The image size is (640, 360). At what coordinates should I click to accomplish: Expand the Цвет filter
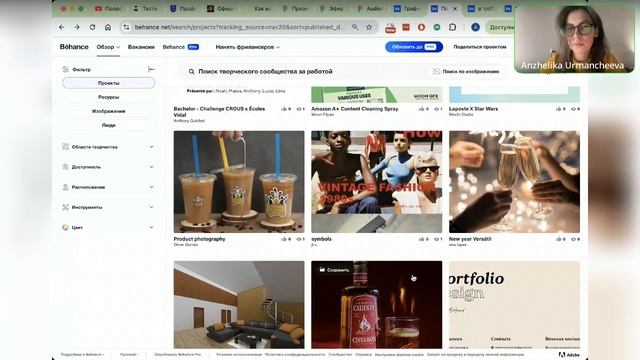click(x=108, y=227)
